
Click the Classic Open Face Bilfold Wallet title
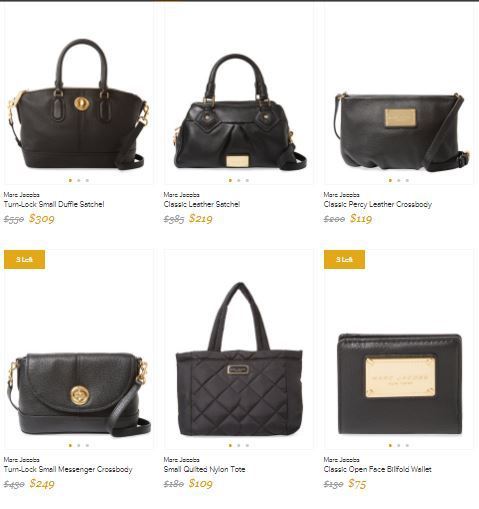(377, 469)
